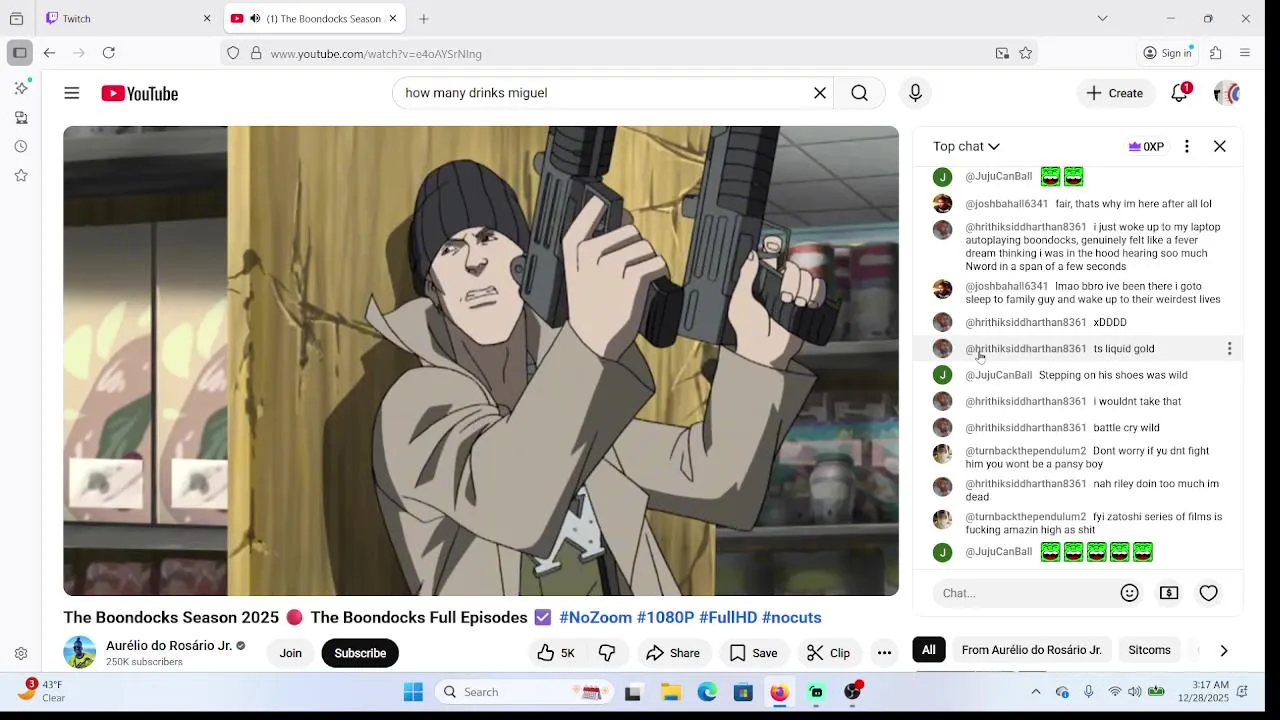The width and height of the screenshot is (1280, 720).
Task: Open chat more options menu
Action: [1186, 146]
